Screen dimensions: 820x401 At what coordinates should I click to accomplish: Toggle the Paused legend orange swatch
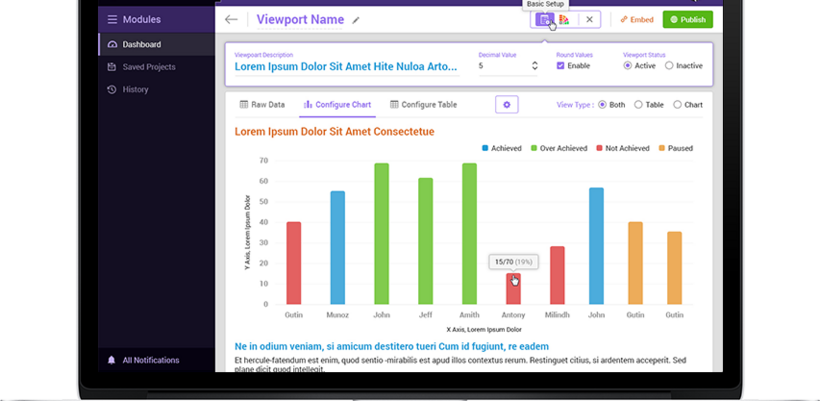click(x=662, y=148)
